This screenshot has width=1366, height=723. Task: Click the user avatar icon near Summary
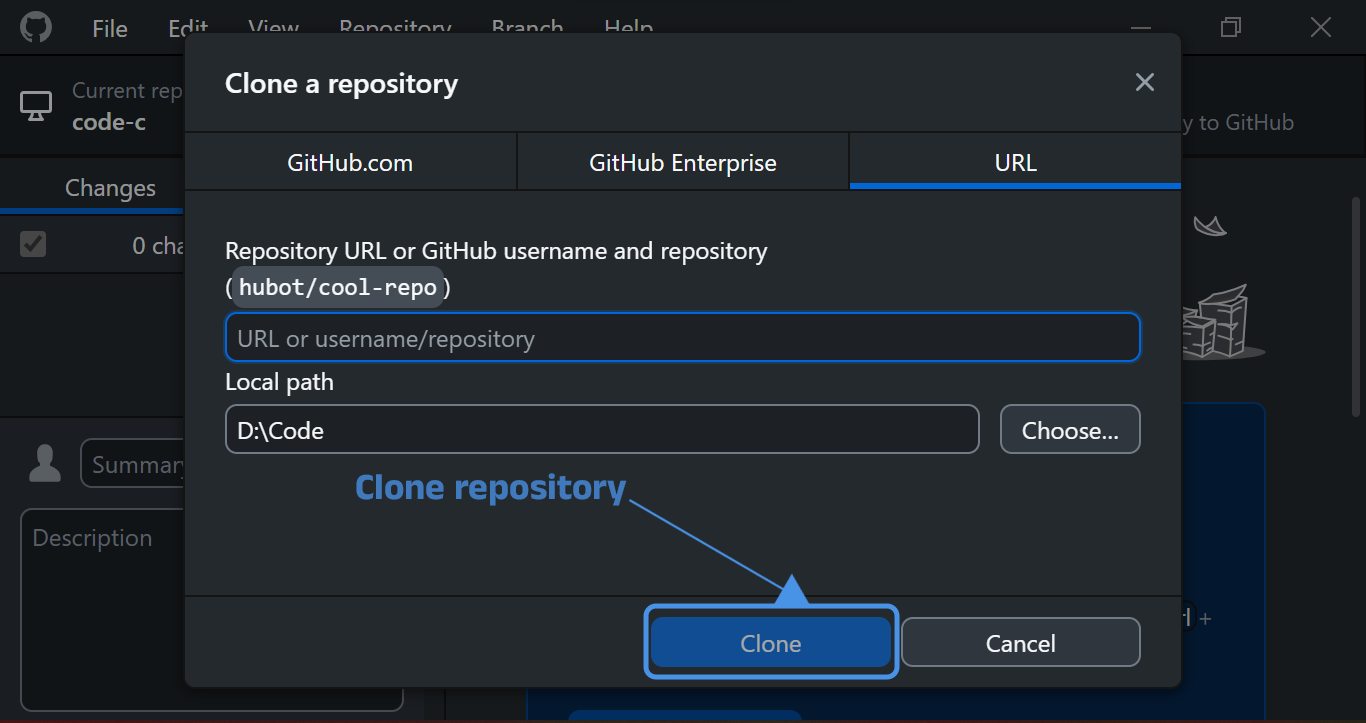click(45, 464)
